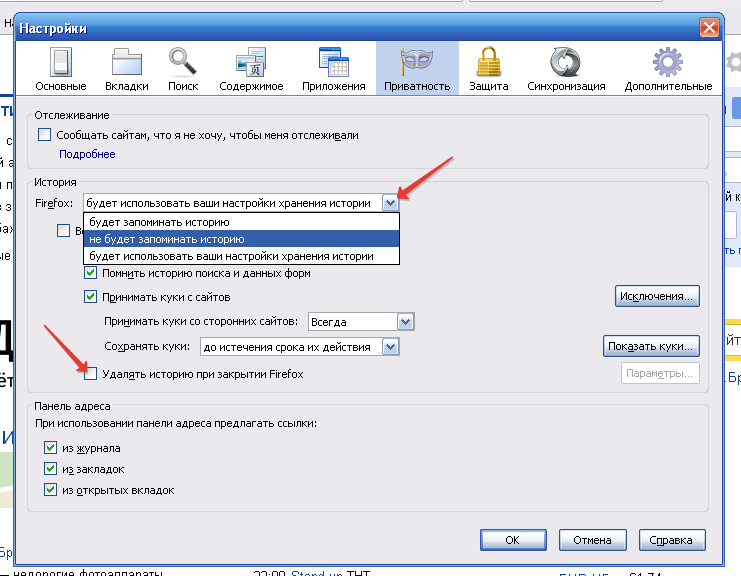
Task: Open the Синхронизация settings icon
Action: [566, 63]
